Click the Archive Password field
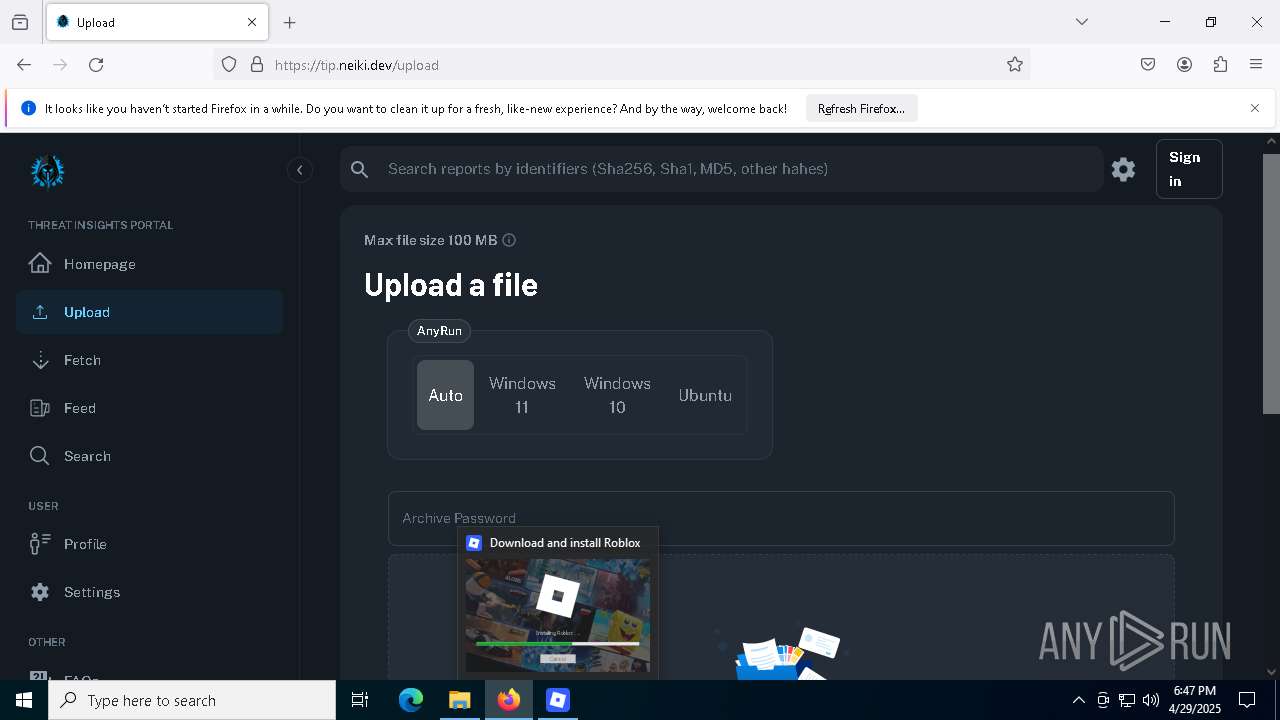 coord(781,518)
